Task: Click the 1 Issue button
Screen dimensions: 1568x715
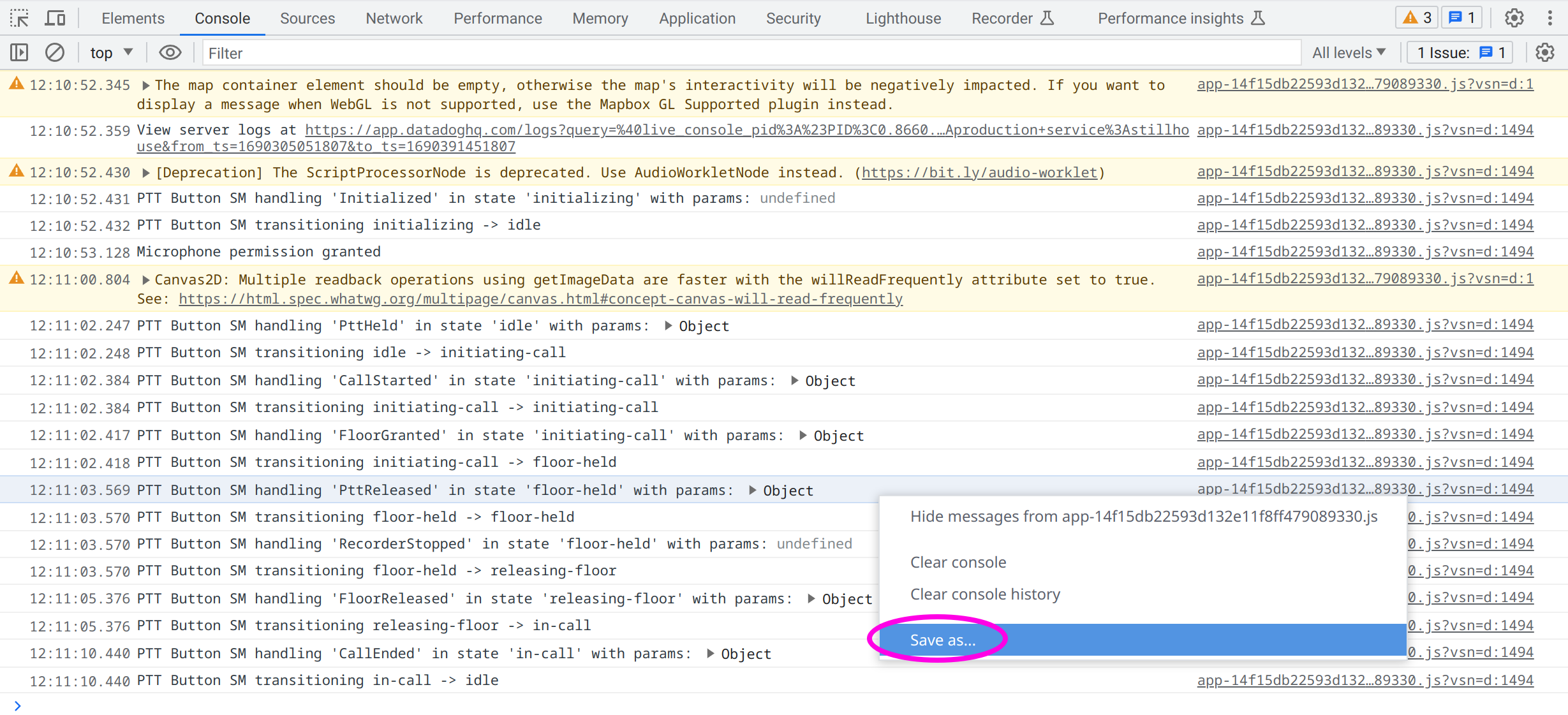Action: click(1460, 52)
